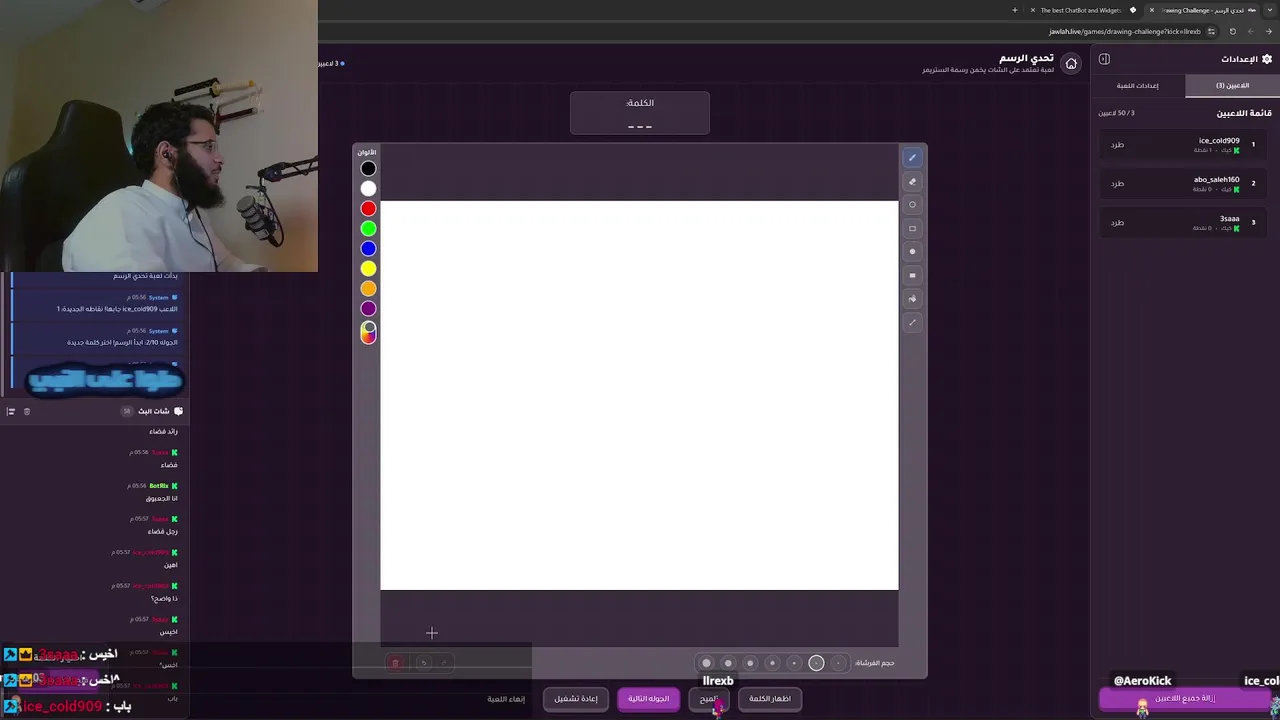Open the custom rainbow color picker
This screenshot has width=1280, height=720.
pyautogui.click(x=368, y=333)
